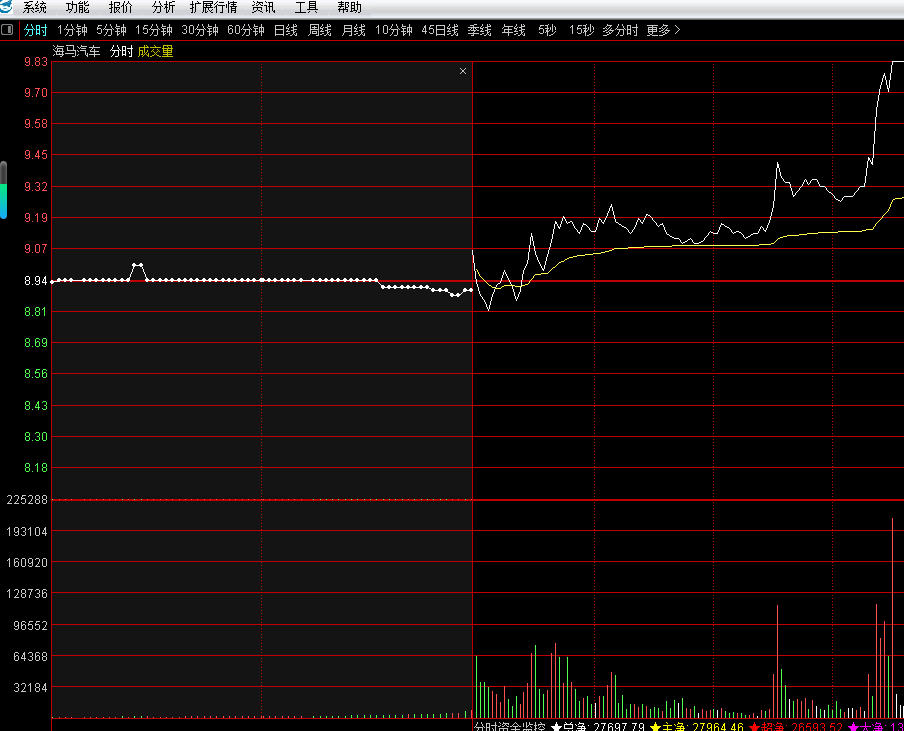This screenshot has width=904, height=731.
Task: Switch to the 日线 chart tab
Action: pyautogui.click(x=286, y=30)
